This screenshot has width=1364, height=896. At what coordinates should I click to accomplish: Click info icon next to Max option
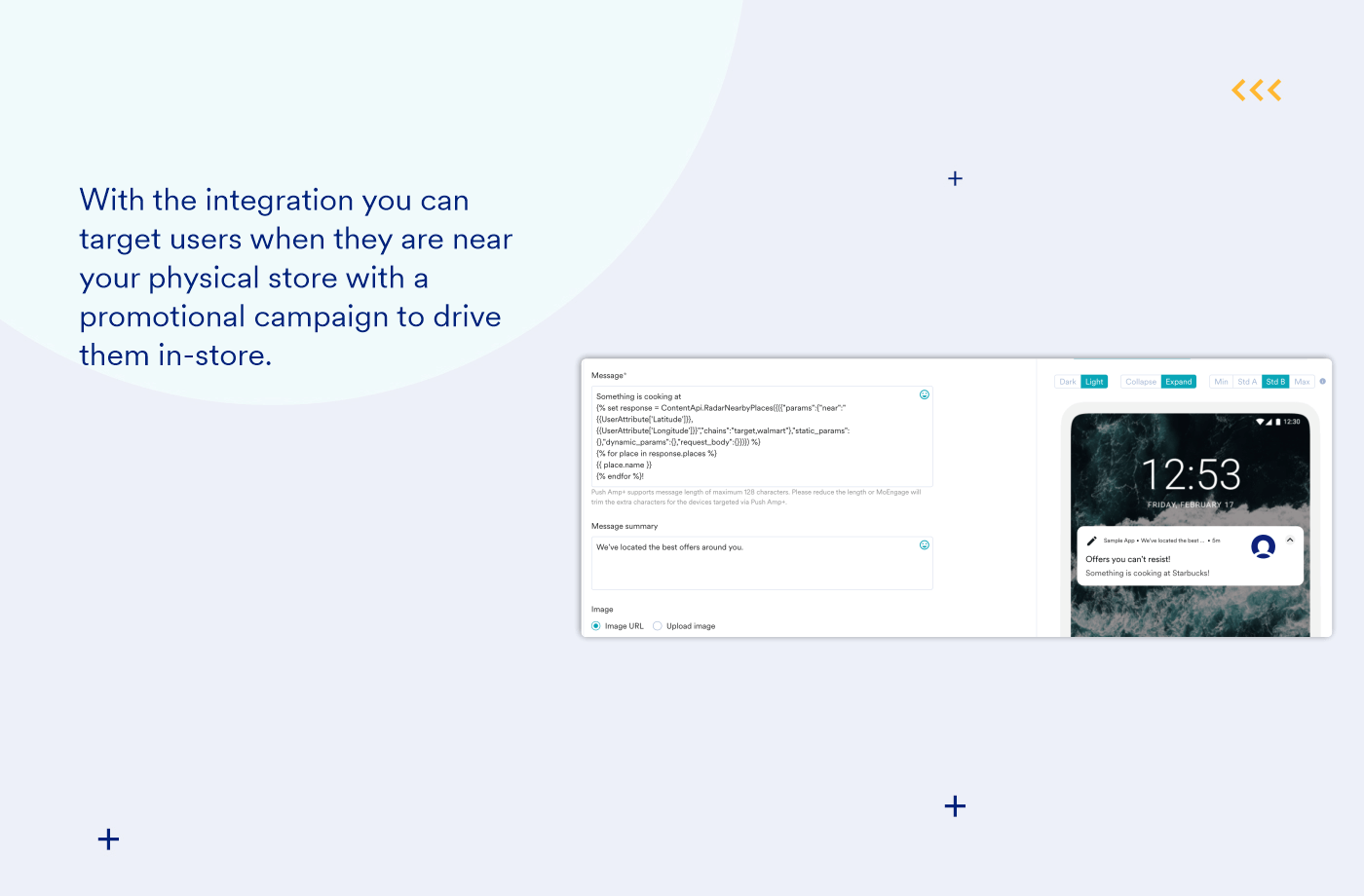click(x=1322, y=382)
